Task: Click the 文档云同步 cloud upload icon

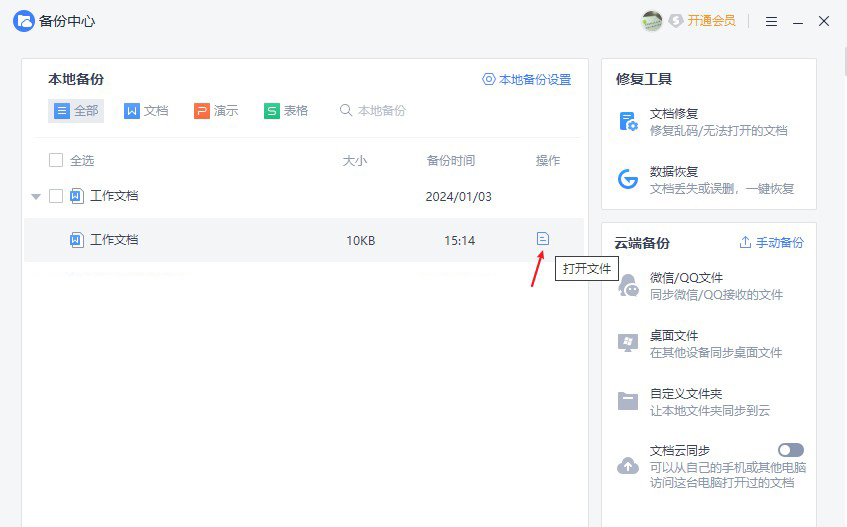Action: (628, 465)
